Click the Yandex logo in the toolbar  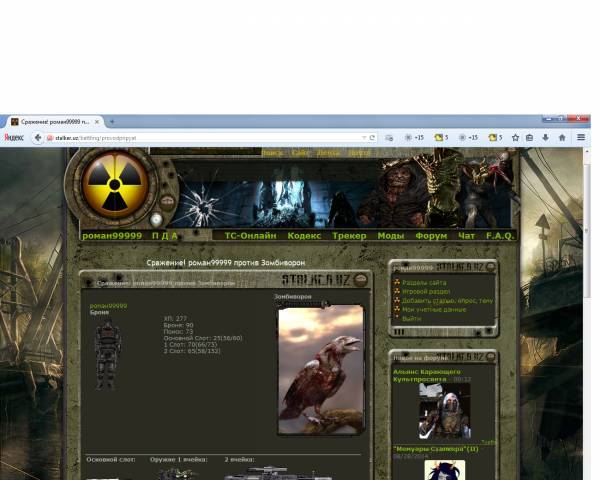(x=14, y=137)
